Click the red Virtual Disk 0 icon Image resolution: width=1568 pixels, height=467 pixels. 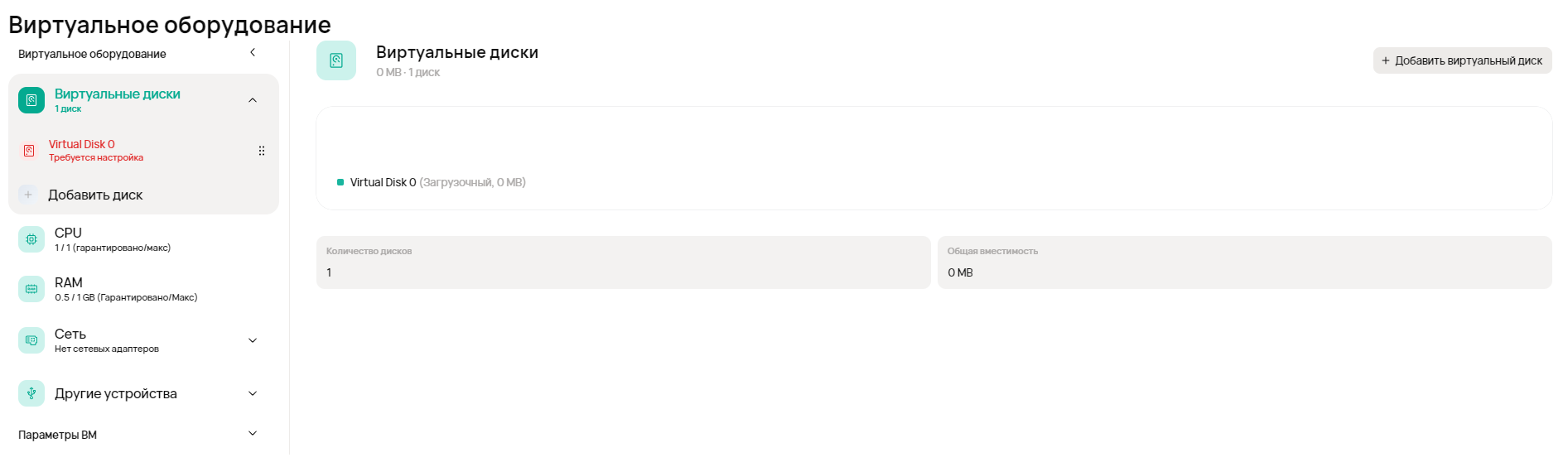point(29,151)
